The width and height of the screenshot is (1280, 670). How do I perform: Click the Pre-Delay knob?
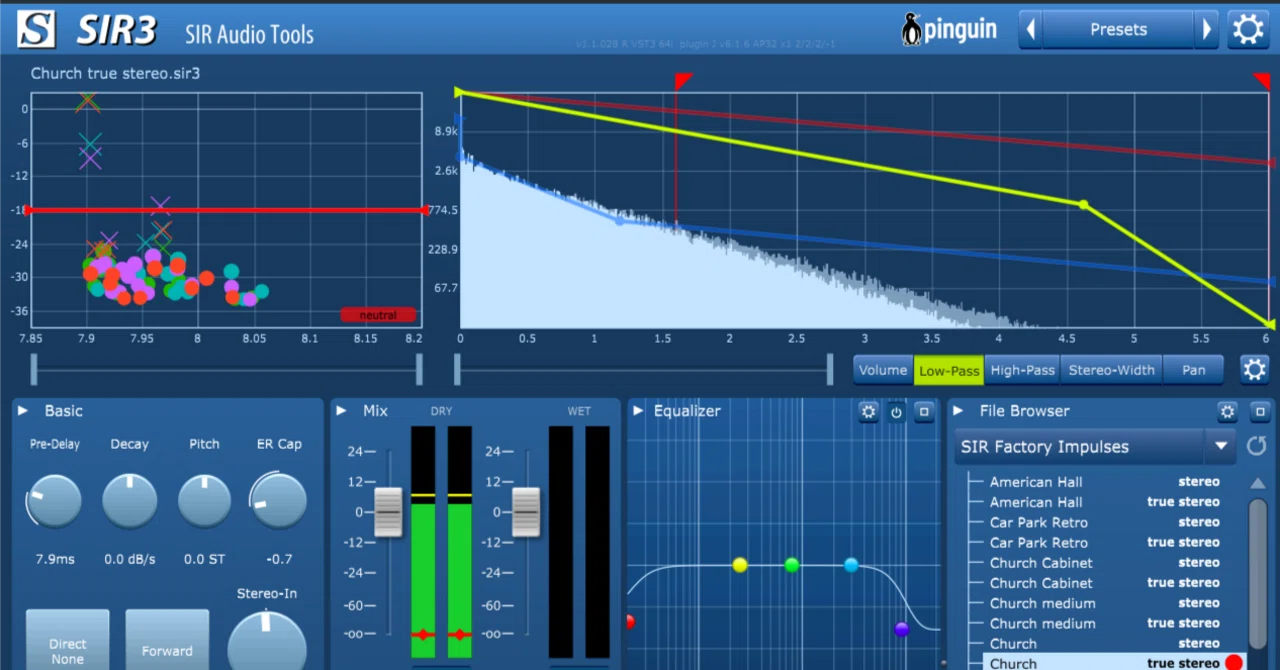coord(54,501)
